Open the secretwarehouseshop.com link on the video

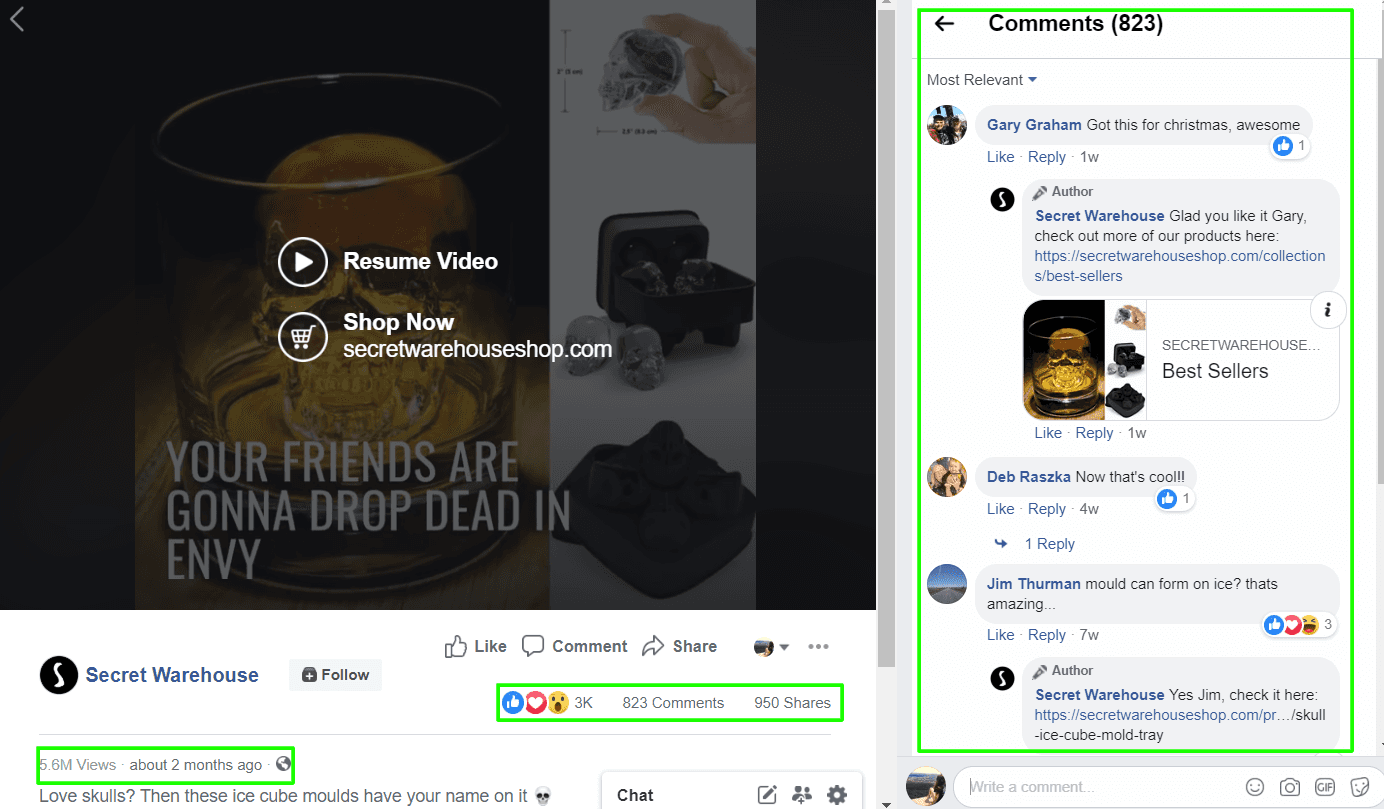coord(477,350)
